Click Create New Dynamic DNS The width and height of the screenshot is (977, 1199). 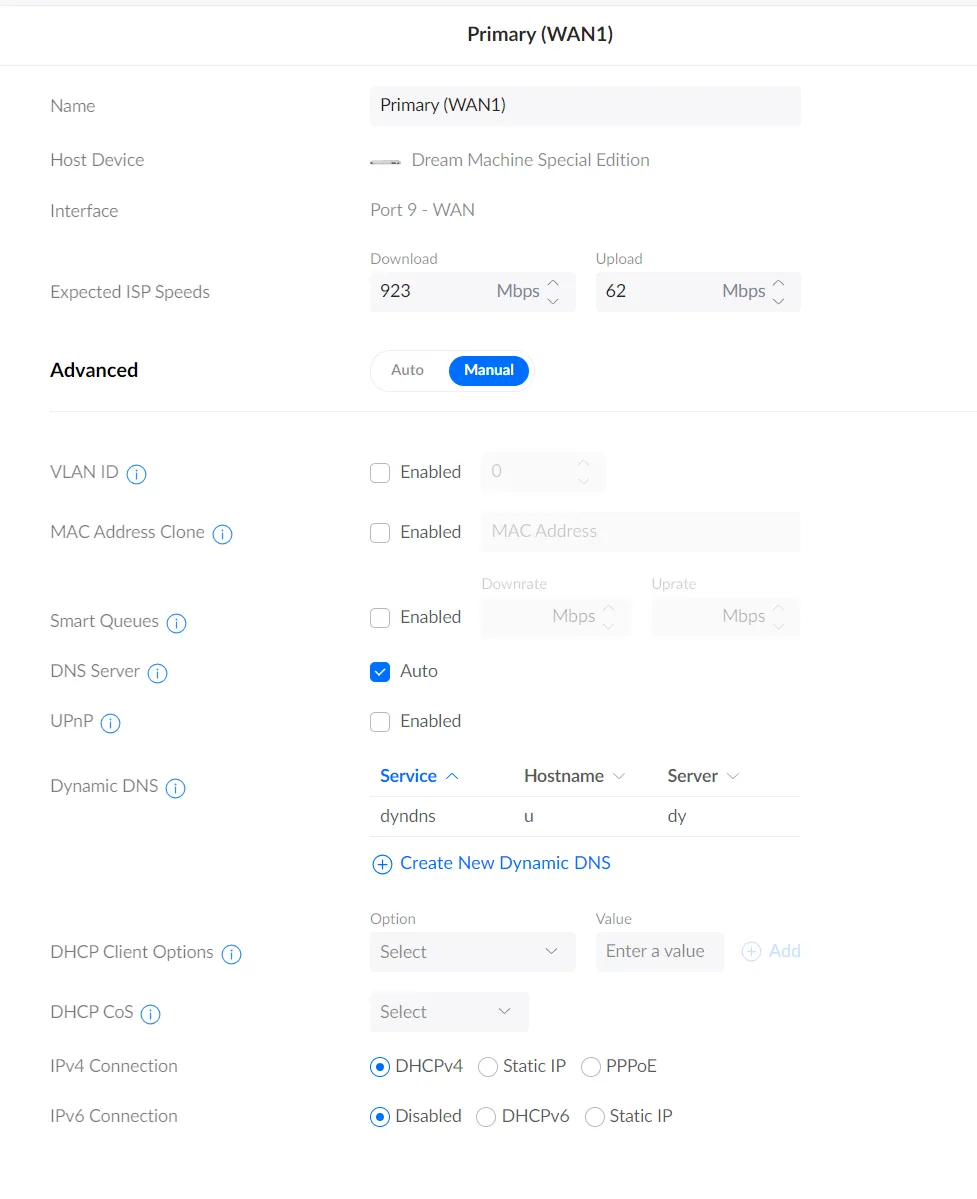pos(490,863)
